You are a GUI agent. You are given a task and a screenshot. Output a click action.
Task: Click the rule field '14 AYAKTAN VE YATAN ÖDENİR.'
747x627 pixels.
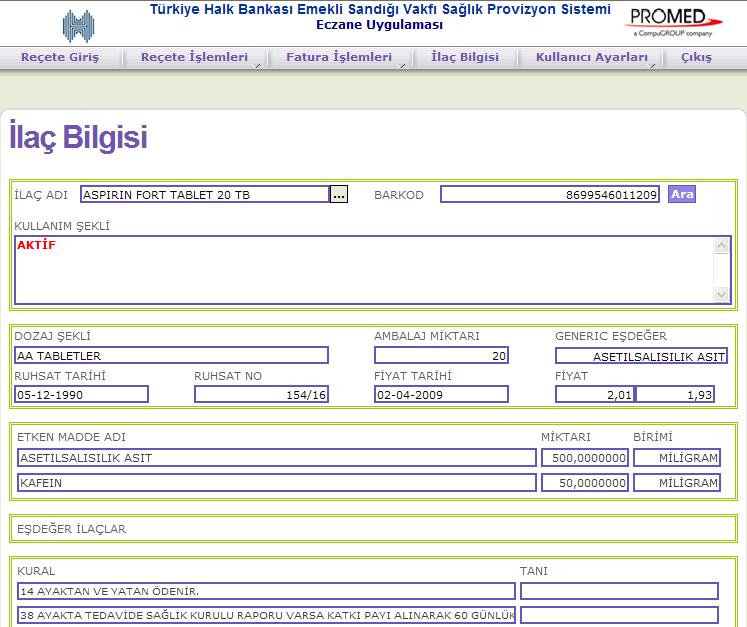click(x=266, y=591)
